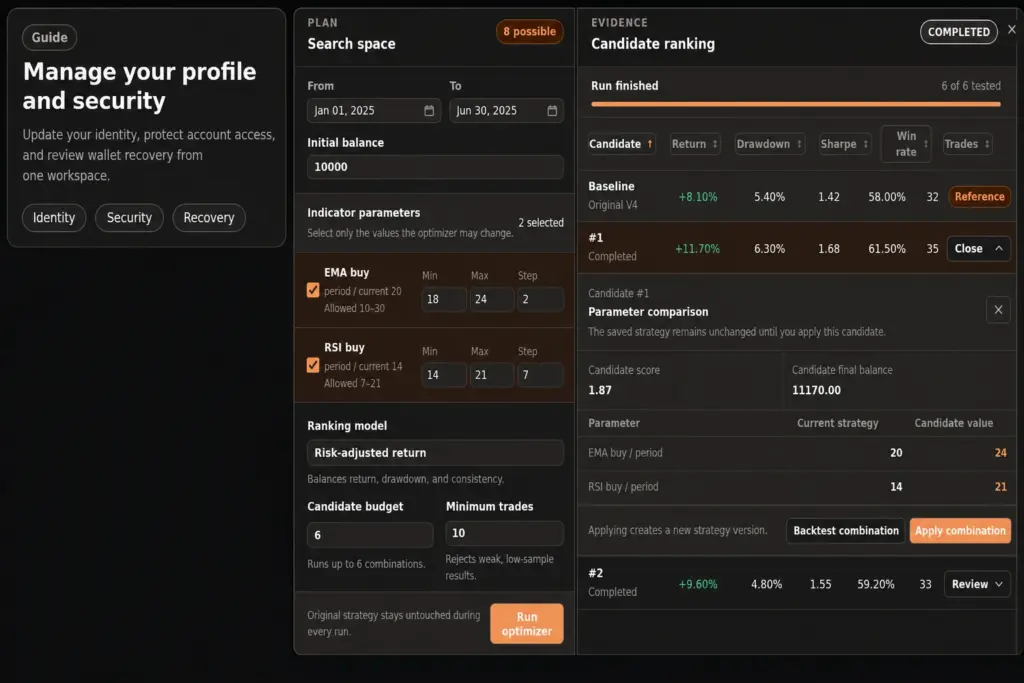Click Apply combination button

[x=960, y=531]
